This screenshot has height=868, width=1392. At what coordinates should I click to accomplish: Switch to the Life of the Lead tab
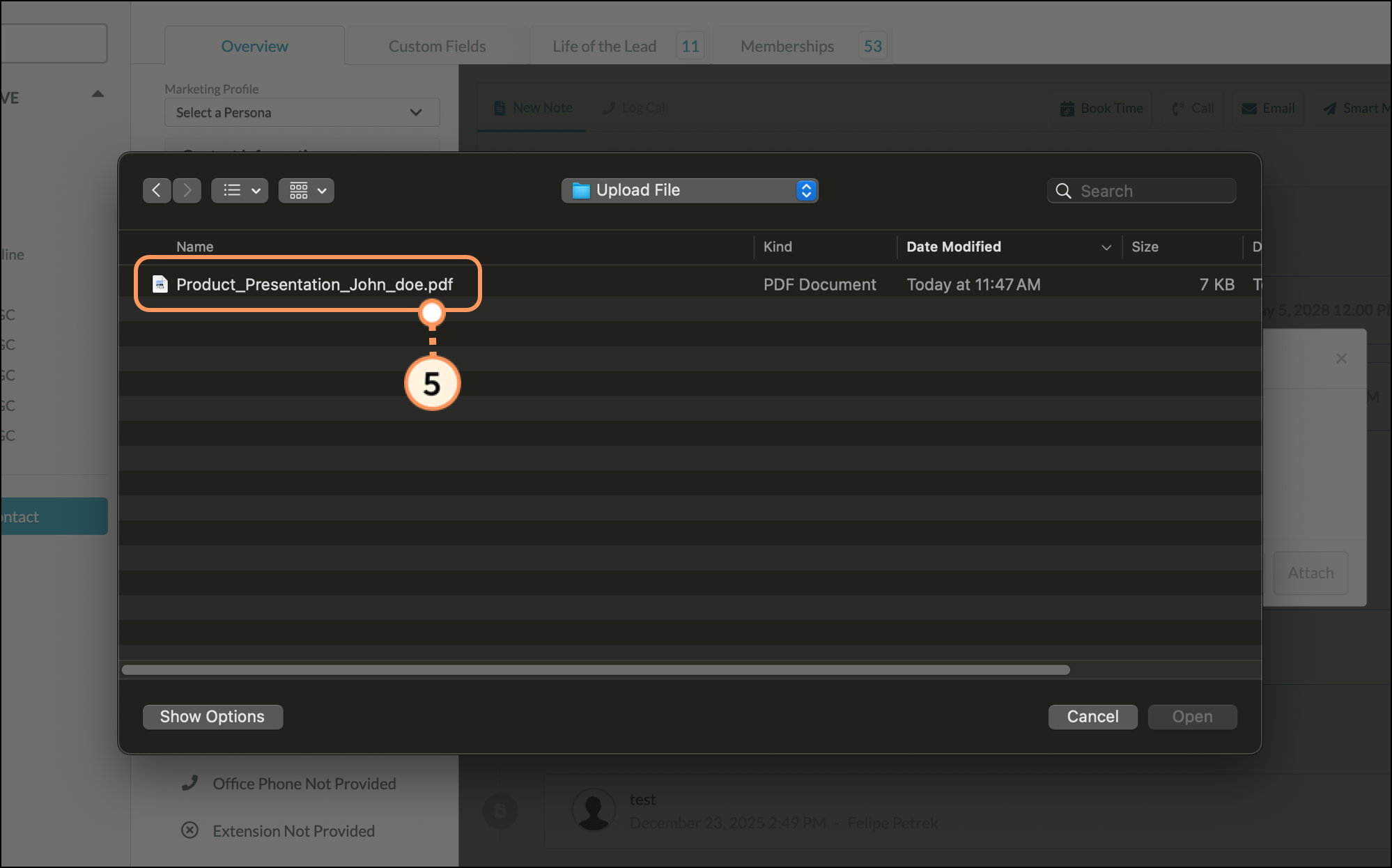tap(604, 46)
